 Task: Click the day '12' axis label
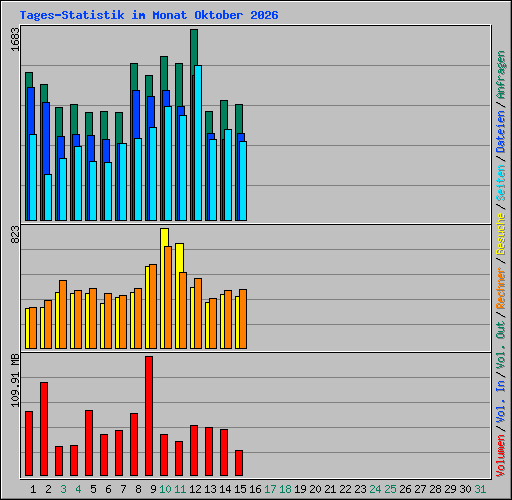[195, 489]
